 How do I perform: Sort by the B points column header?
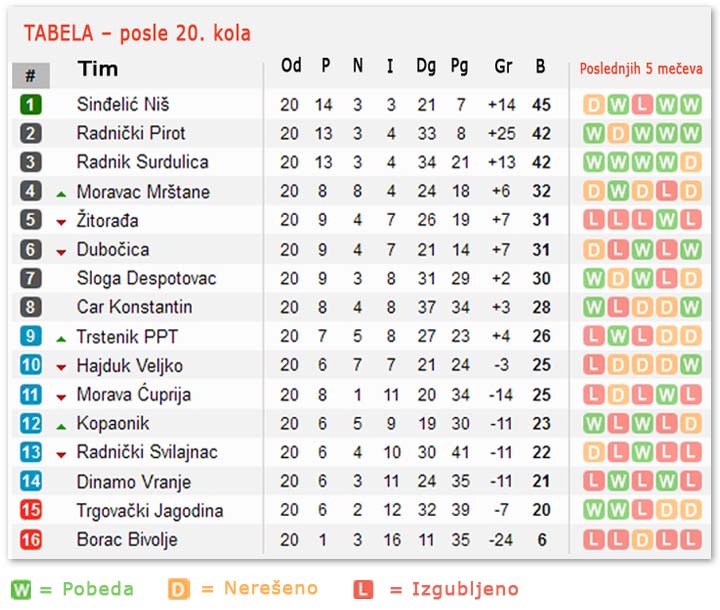(x=540, y=66)
